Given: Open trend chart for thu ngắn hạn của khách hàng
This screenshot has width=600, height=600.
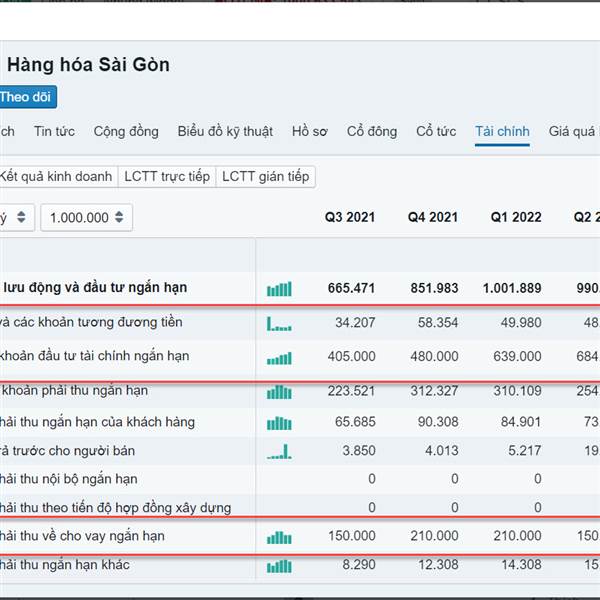Looking at the screenshot, I should [x=279, y=423].
